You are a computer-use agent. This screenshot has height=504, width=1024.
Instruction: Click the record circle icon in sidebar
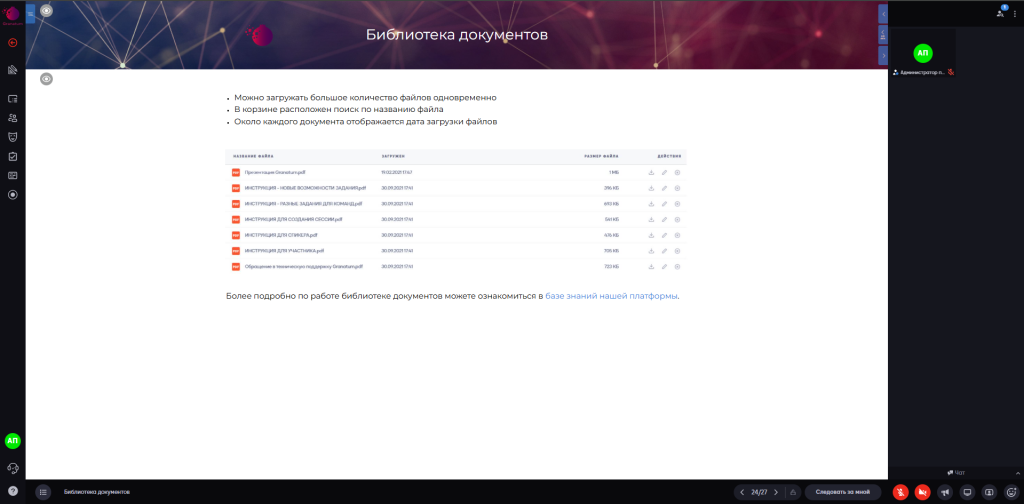(x=12, y=195)
